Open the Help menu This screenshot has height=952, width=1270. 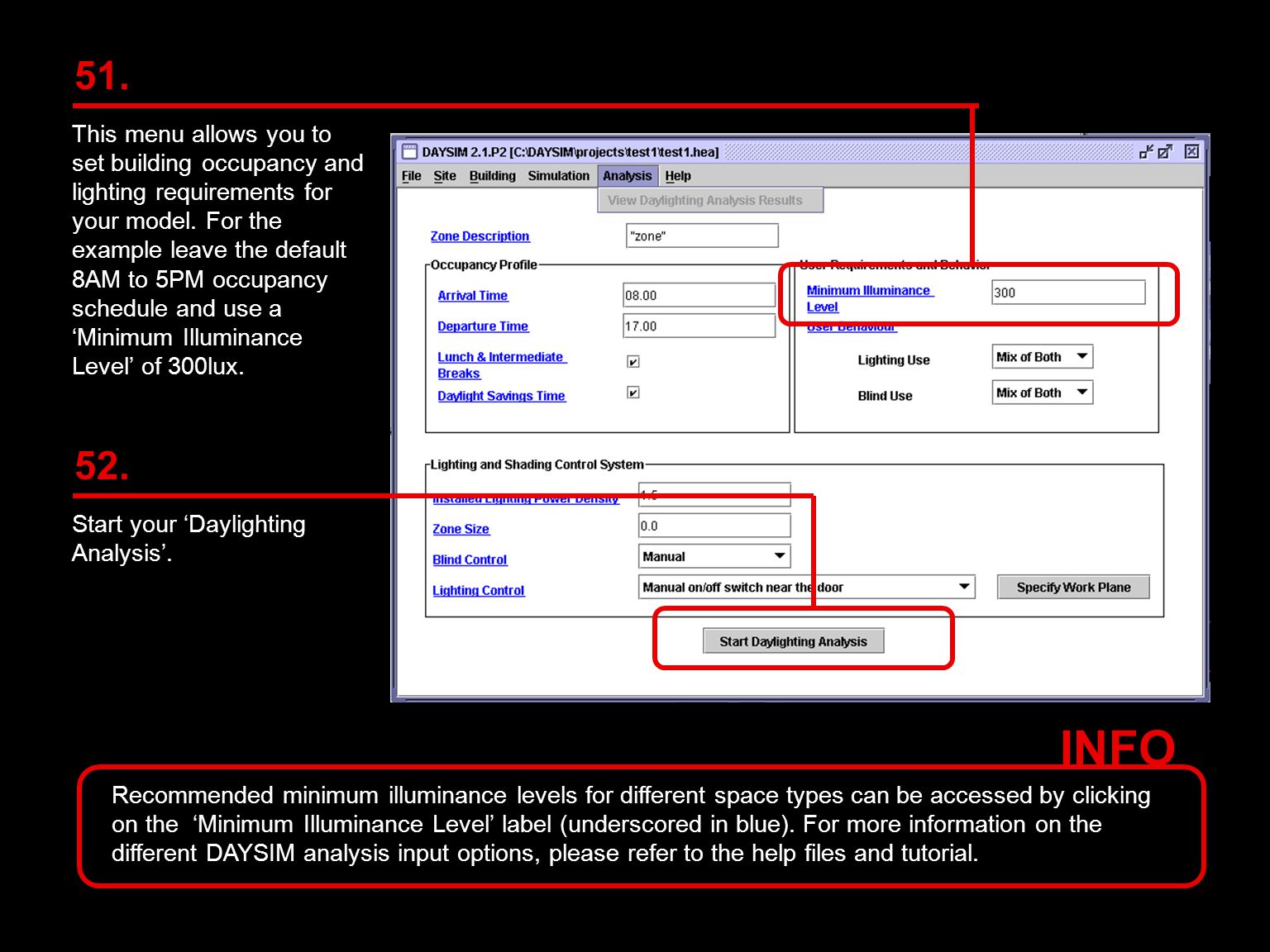tap(678, 176)
